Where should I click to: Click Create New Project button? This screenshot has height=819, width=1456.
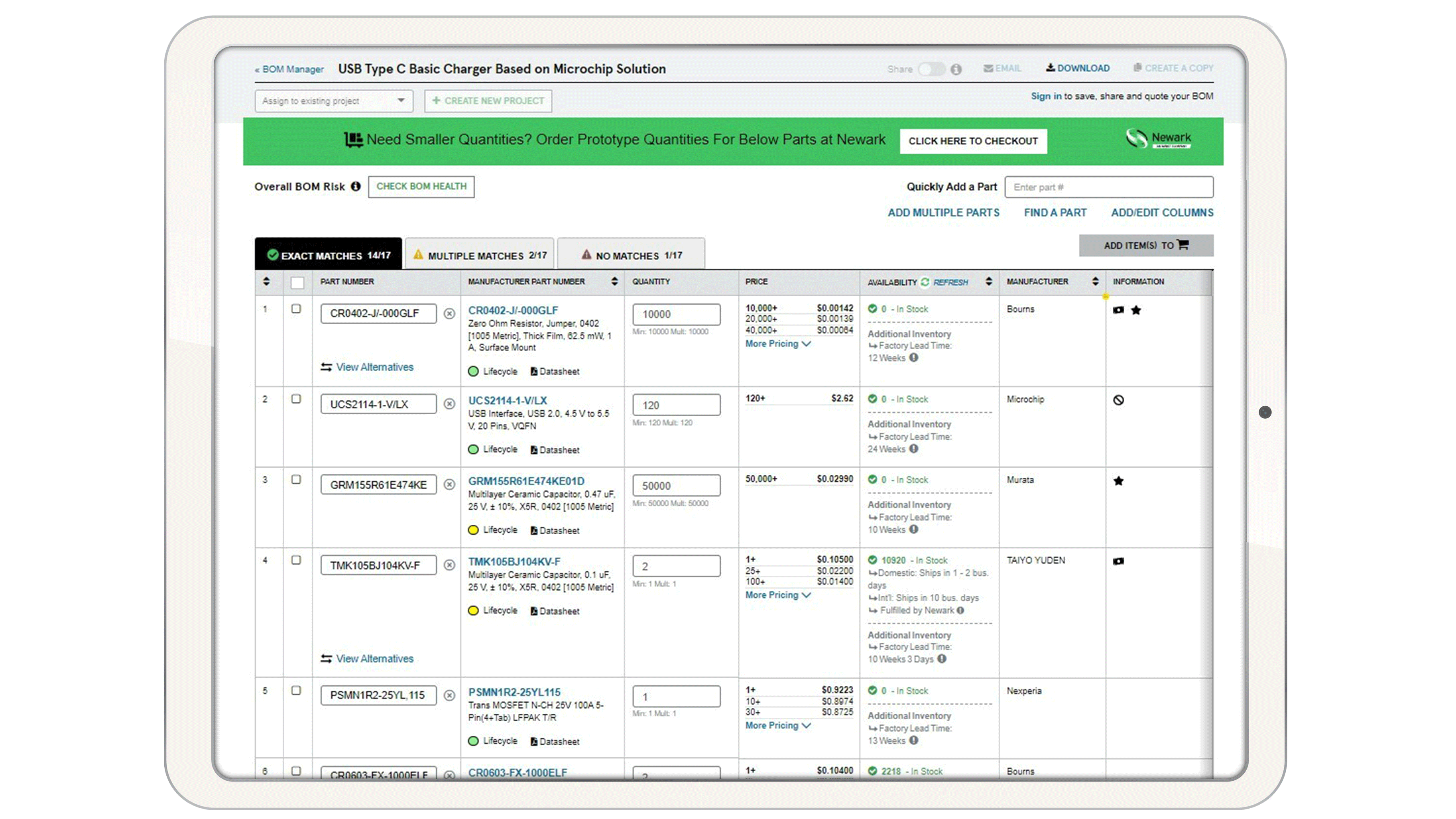488,100
